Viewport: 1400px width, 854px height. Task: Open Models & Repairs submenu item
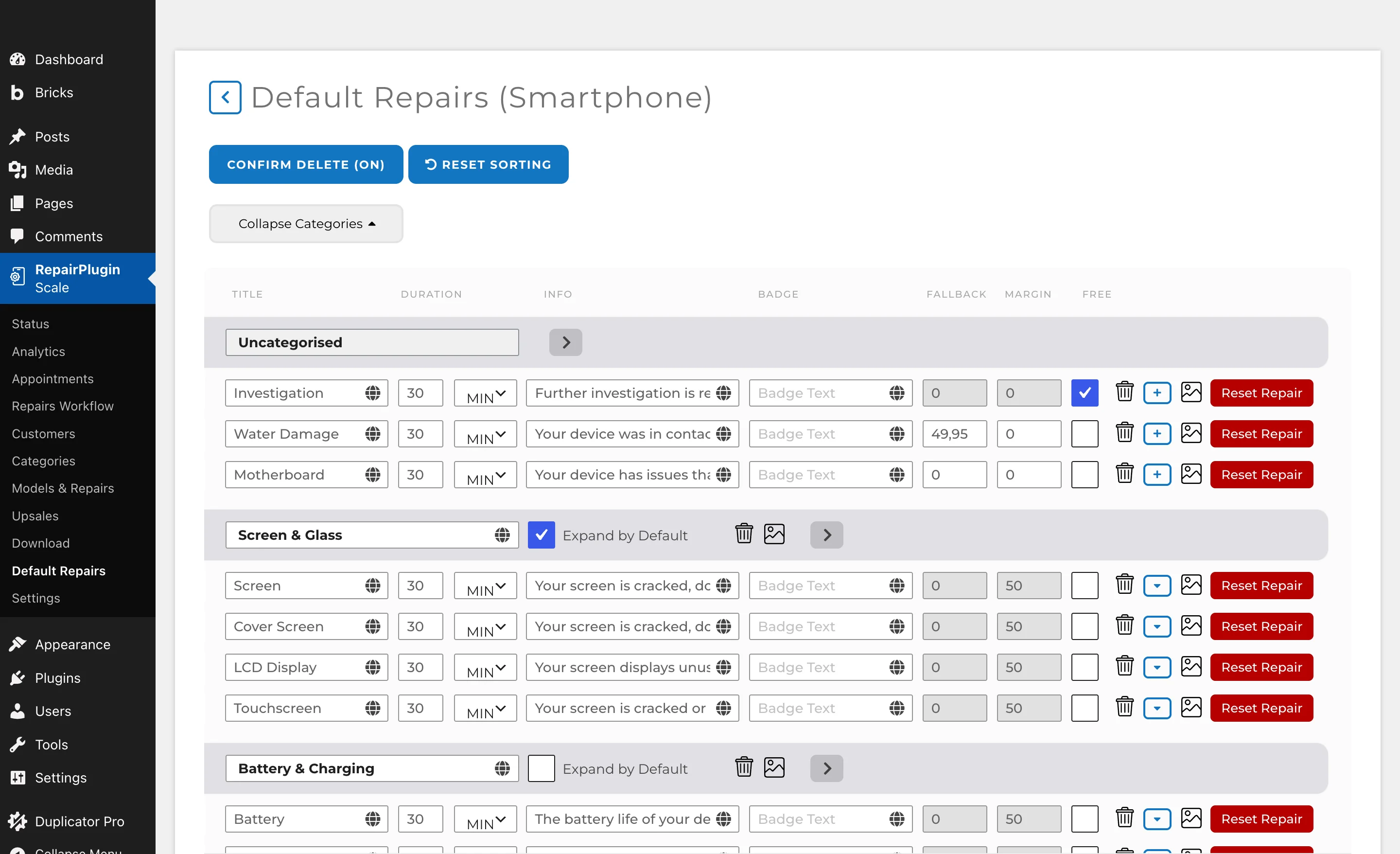tap(63, 488)
